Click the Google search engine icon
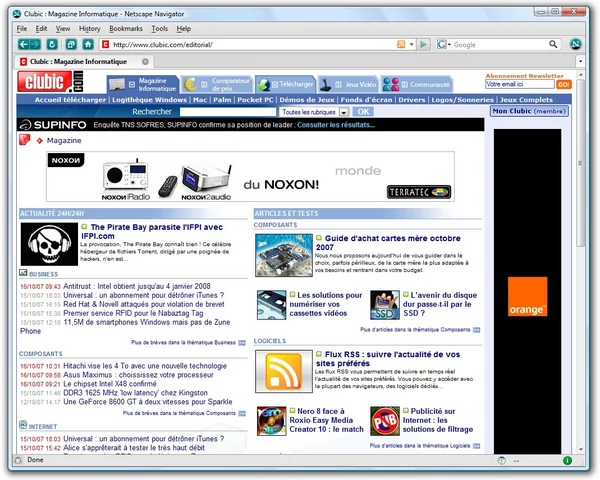Screen dimensions: 600x480 [442, 44]
